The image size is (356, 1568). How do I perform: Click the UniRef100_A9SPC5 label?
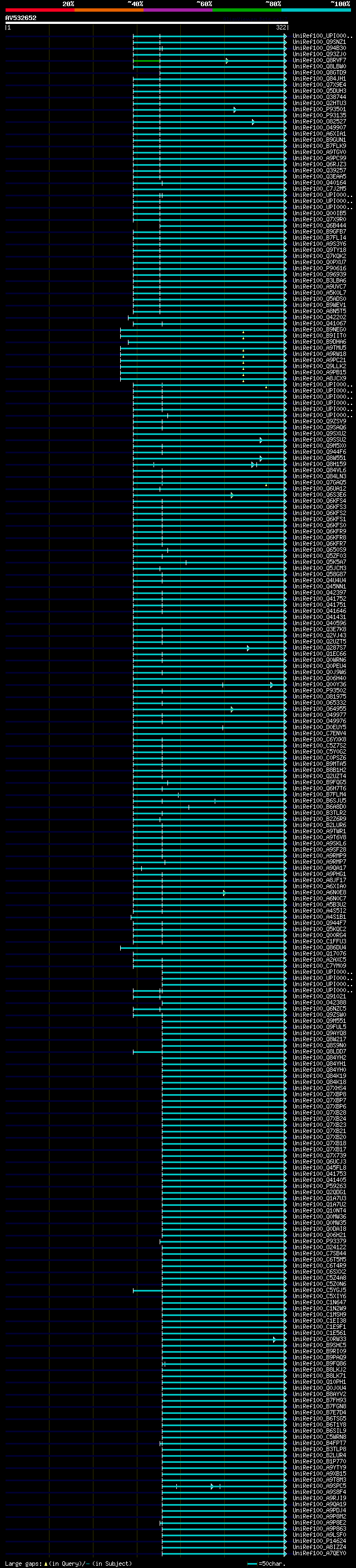click(319, 1486)
